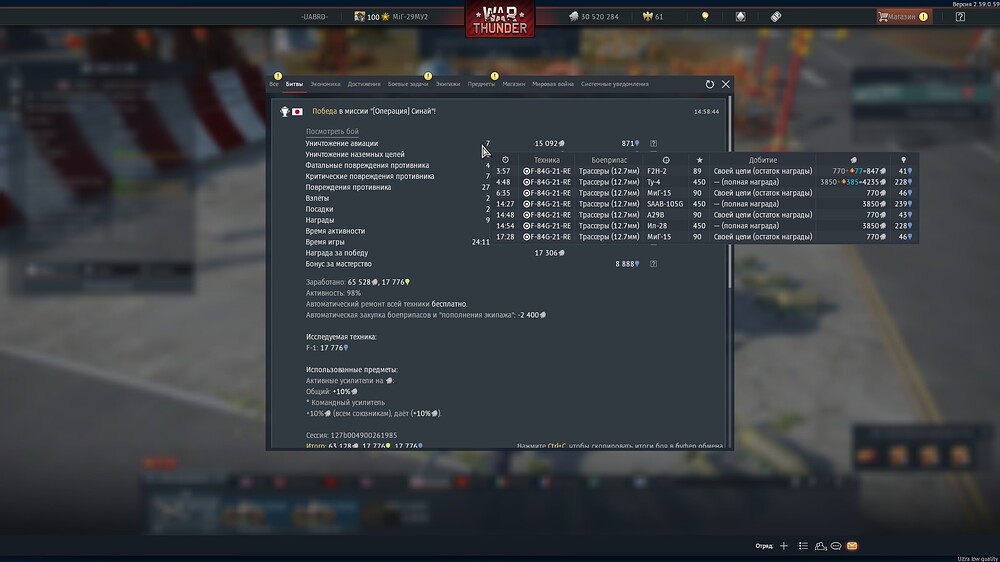Screen dimensions: 1000x562
Task: Click the trophy victory icon
Action: [x=284, y=112]
